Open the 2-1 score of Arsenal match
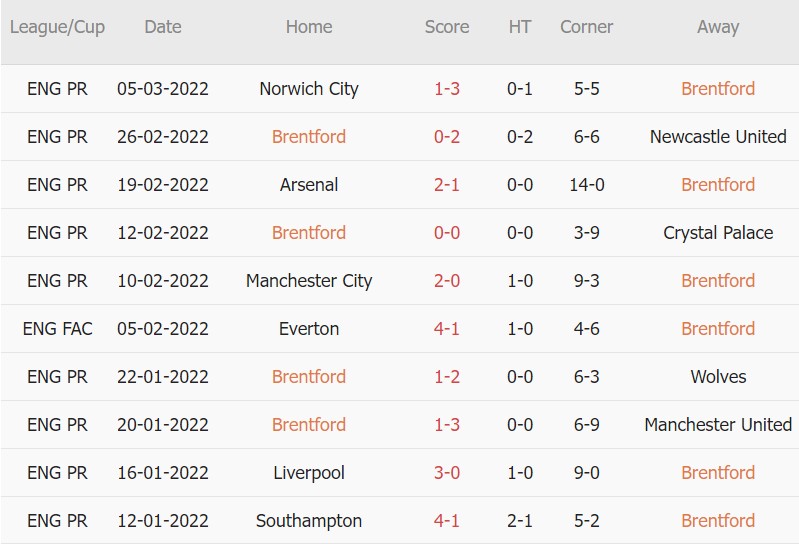Viewport: 799px width, 544px height. pos(446,185)
